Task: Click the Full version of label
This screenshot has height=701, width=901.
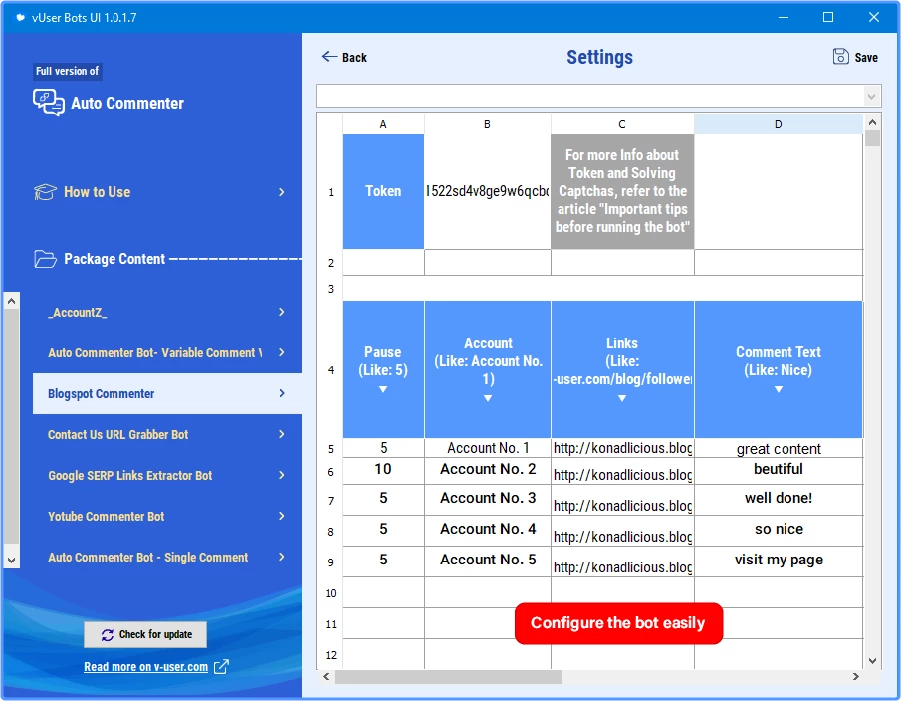Action: [x=68, y=71]
